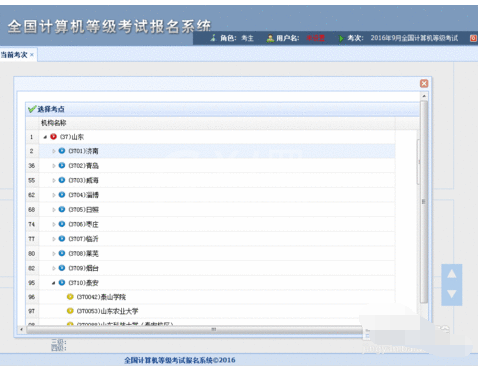Select the (3705)日照 row label
The width and height of the screenshot is (496, 367).
84,210
